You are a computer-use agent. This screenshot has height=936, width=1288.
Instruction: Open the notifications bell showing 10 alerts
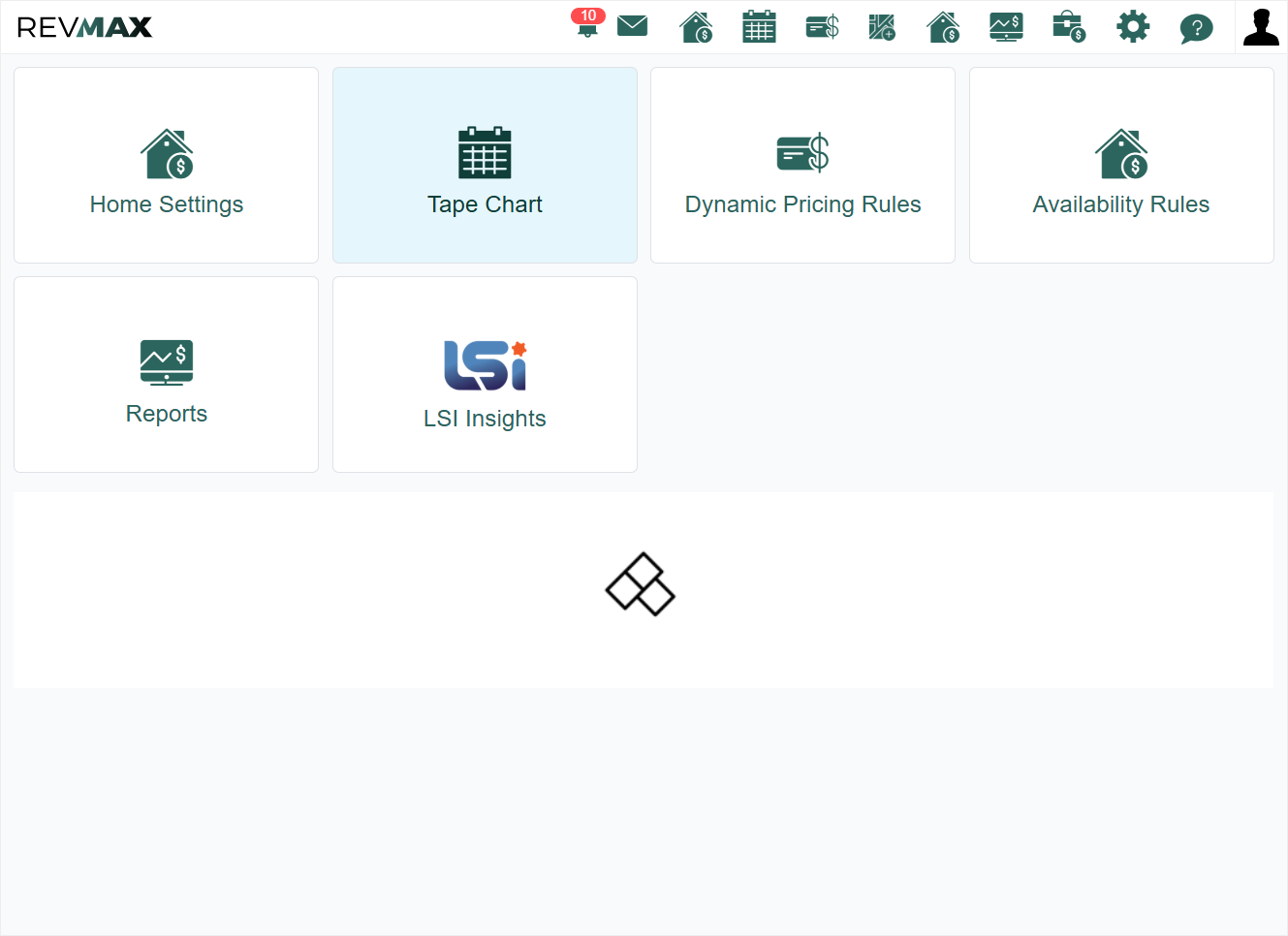[587, 23]
